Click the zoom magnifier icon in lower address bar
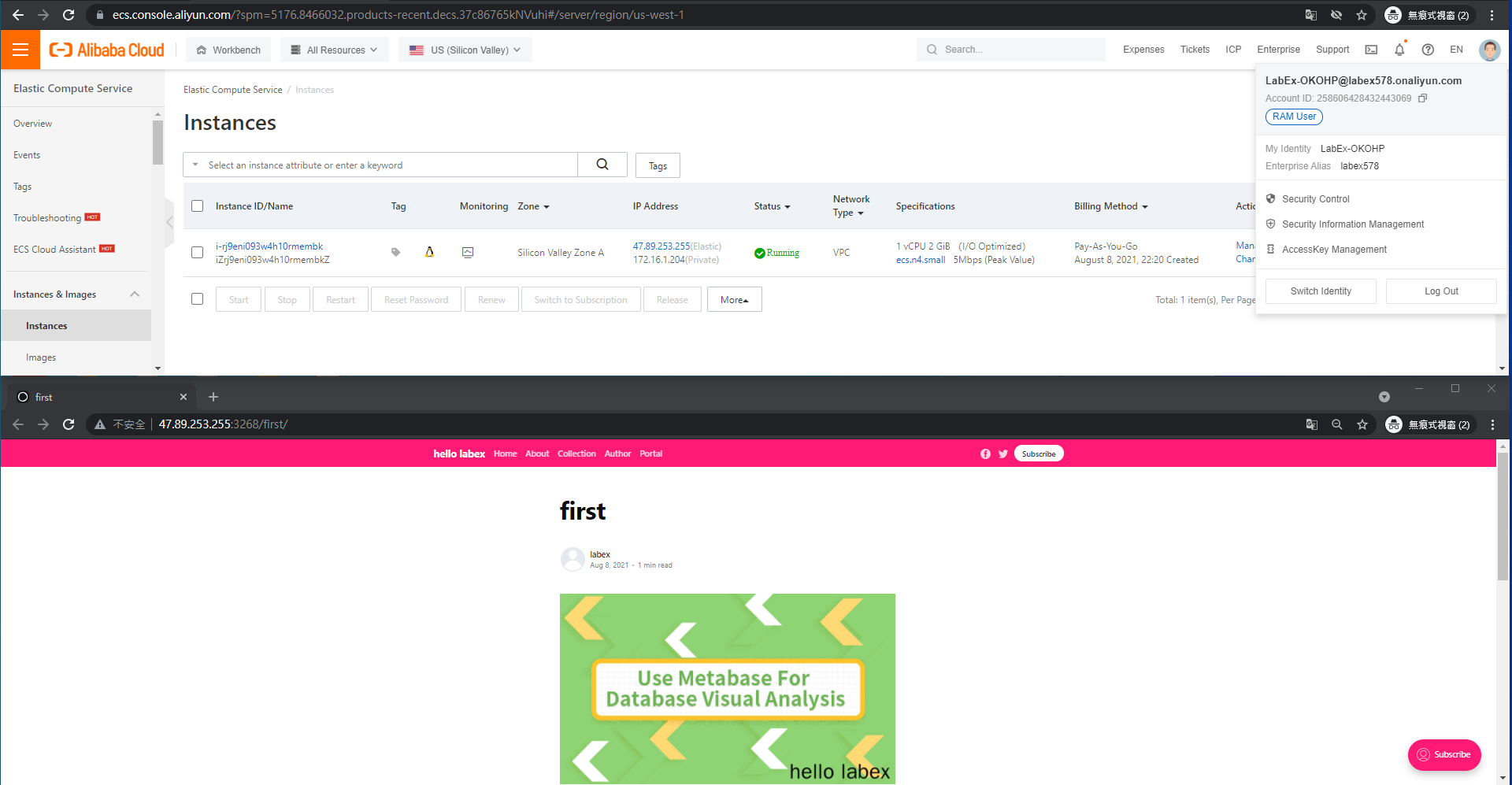The width and height of the screenshot is (1512, 785). [x=1337, y=424]
